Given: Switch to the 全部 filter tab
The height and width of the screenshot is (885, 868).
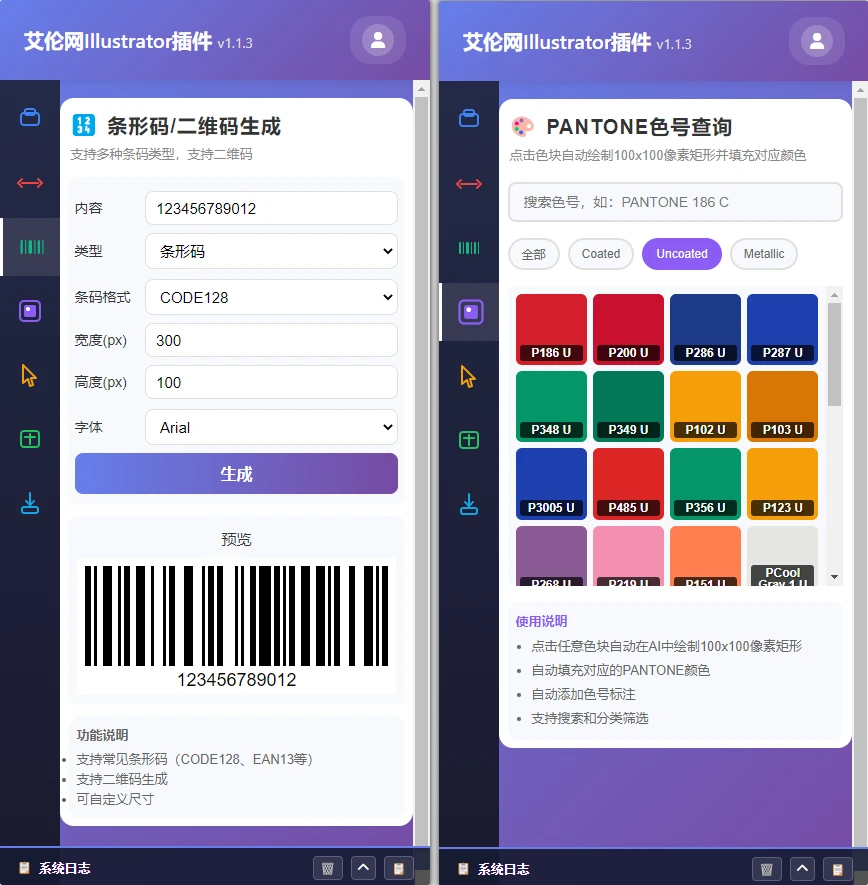Looking at the screenshot, I should 534,254.
